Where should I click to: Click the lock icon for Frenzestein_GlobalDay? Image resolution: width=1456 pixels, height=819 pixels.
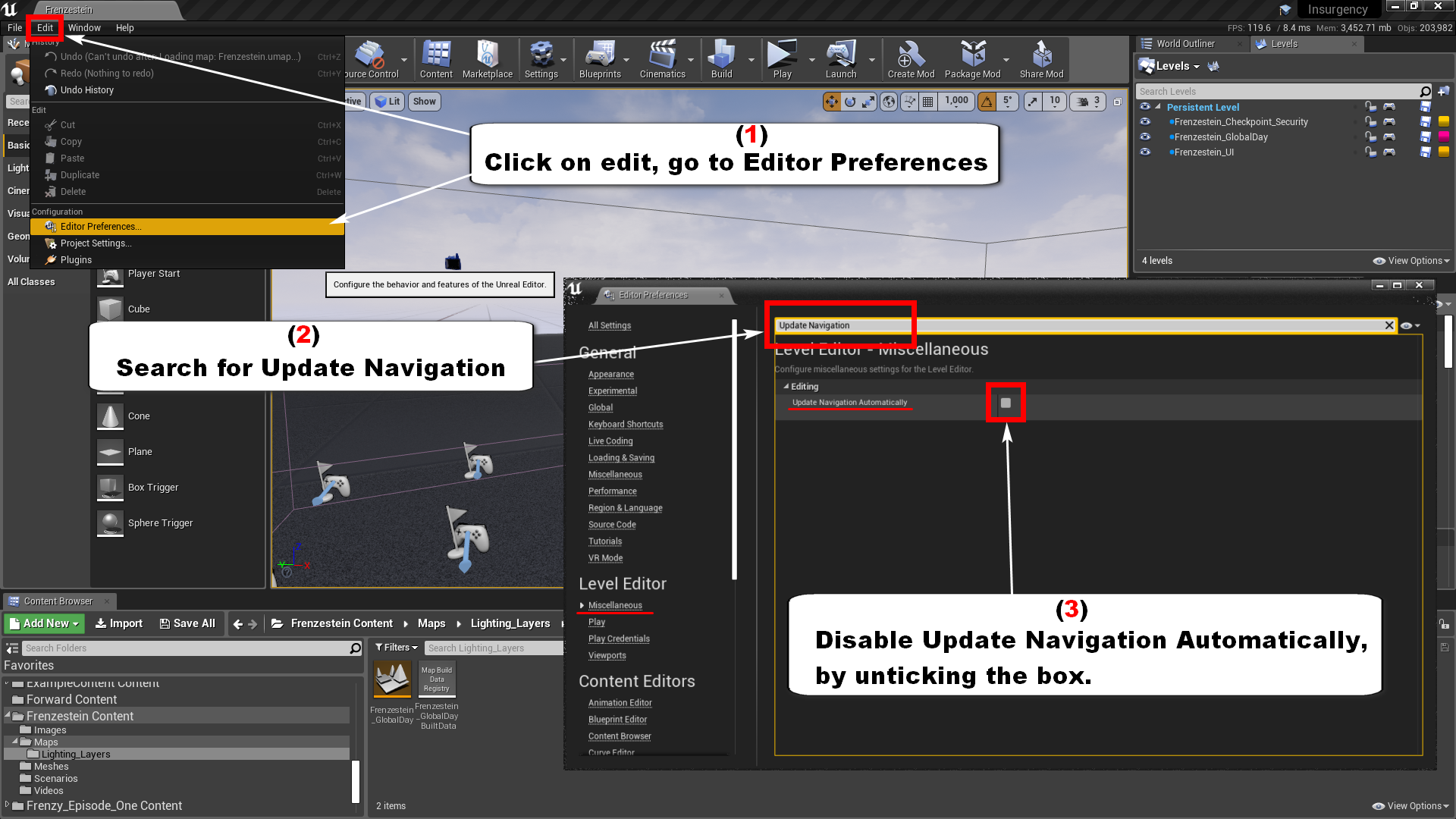click(x=1370, y=137)
